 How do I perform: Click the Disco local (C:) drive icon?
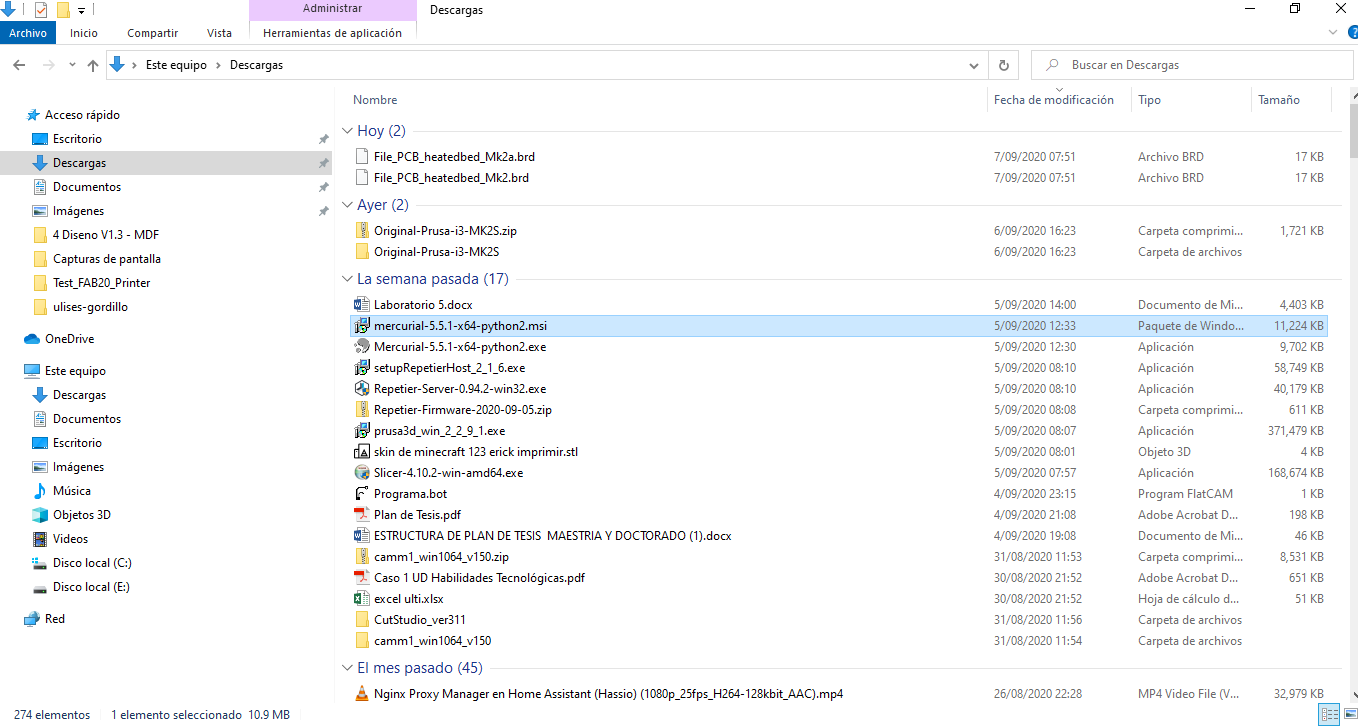coord(40,563)
